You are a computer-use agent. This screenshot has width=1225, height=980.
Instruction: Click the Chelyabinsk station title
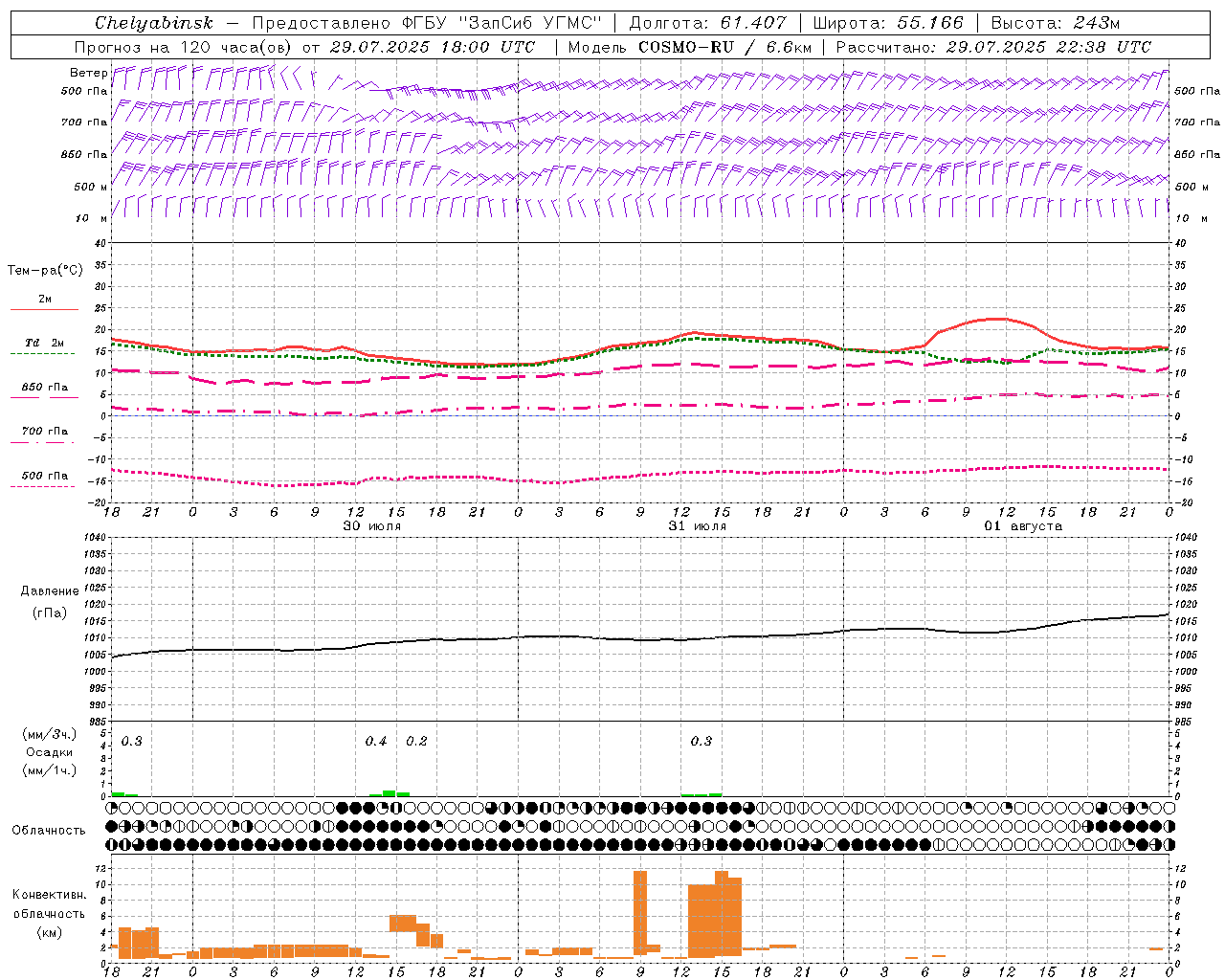[x=154, y=23]
